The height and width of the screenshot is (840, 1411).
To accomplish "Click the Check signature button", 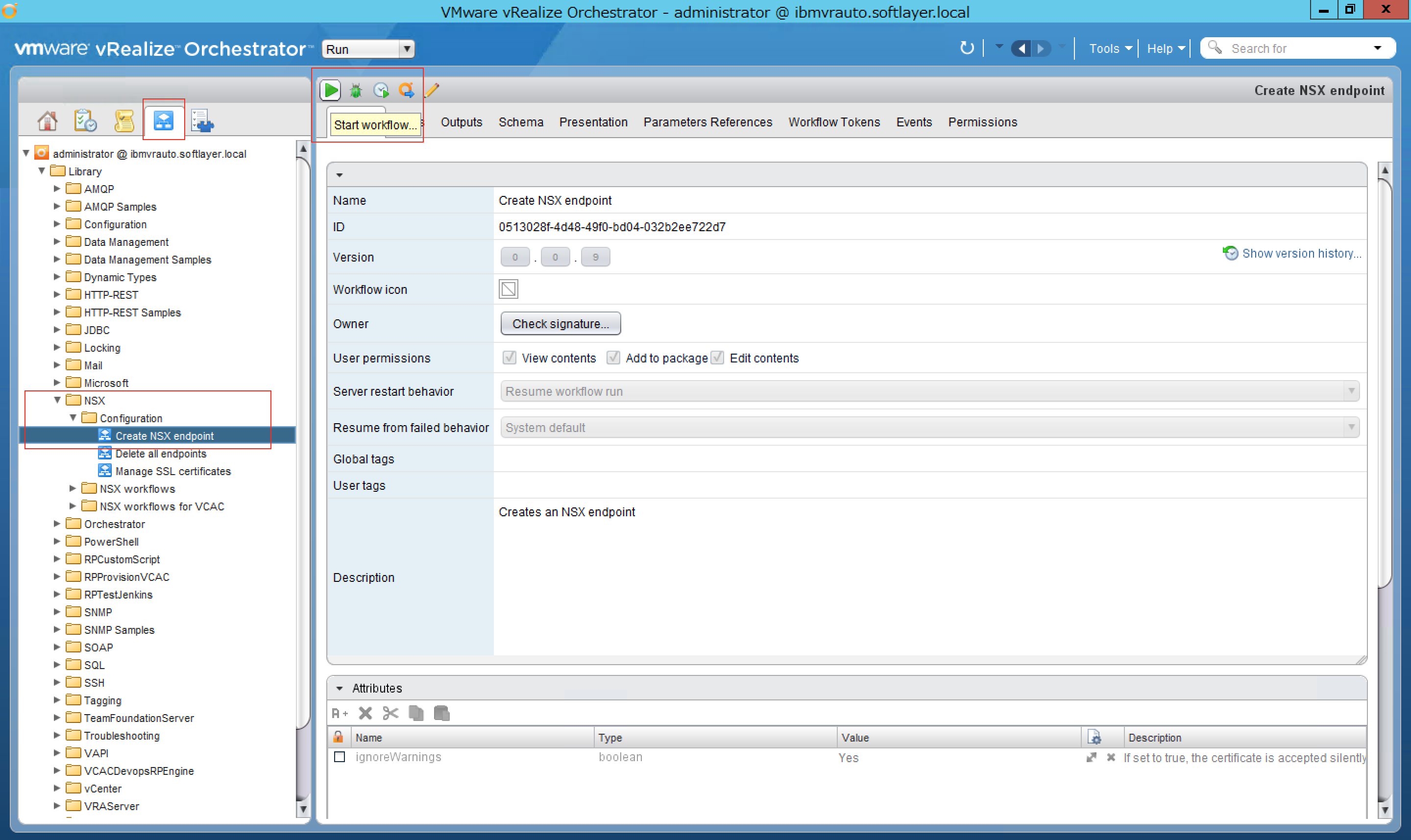I will tap(560, 324).
